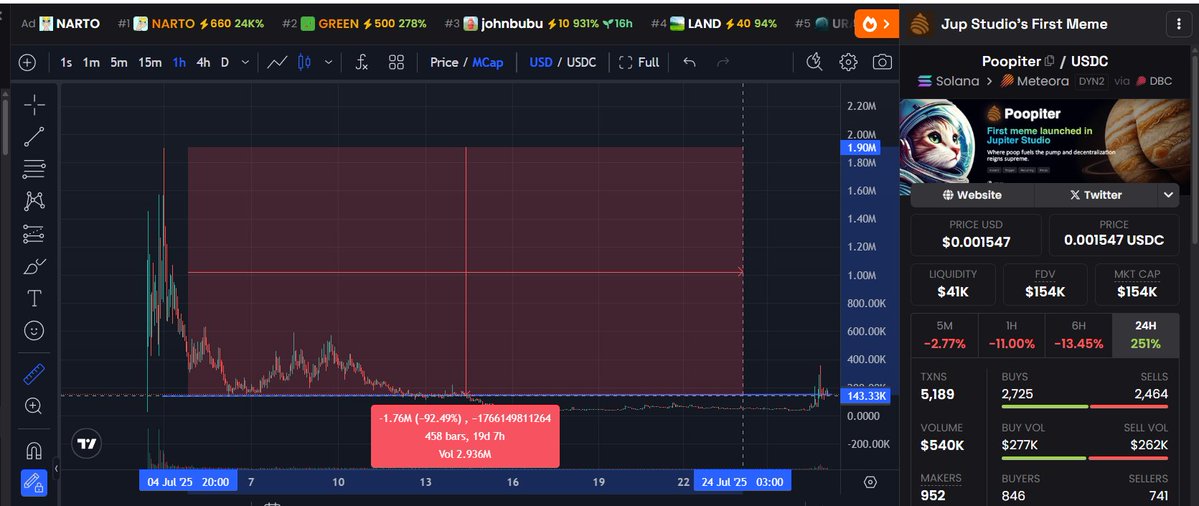Open the emoji sticker tool

[34, 330]
